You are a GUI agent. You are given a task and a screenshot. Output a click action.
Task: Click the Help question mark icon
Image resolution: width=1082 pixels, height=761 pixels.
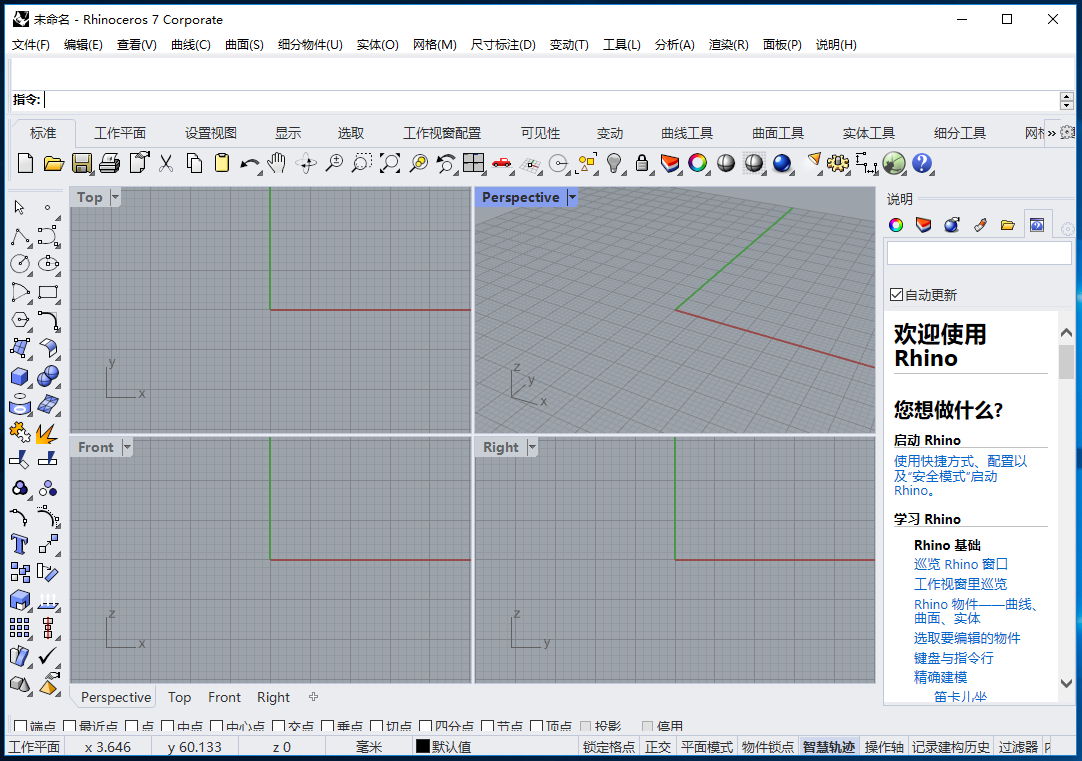(x=922, y=163)
